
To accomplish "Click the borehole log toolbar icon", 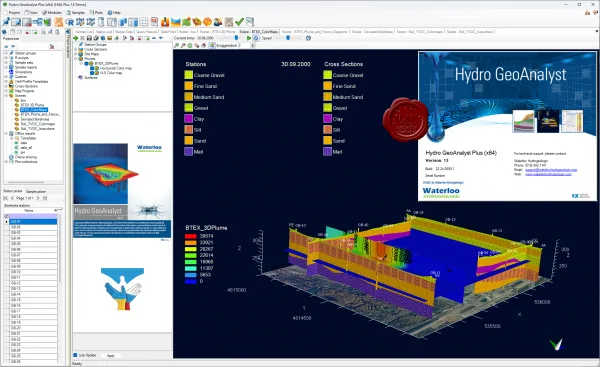I will [x=165, y=22].
